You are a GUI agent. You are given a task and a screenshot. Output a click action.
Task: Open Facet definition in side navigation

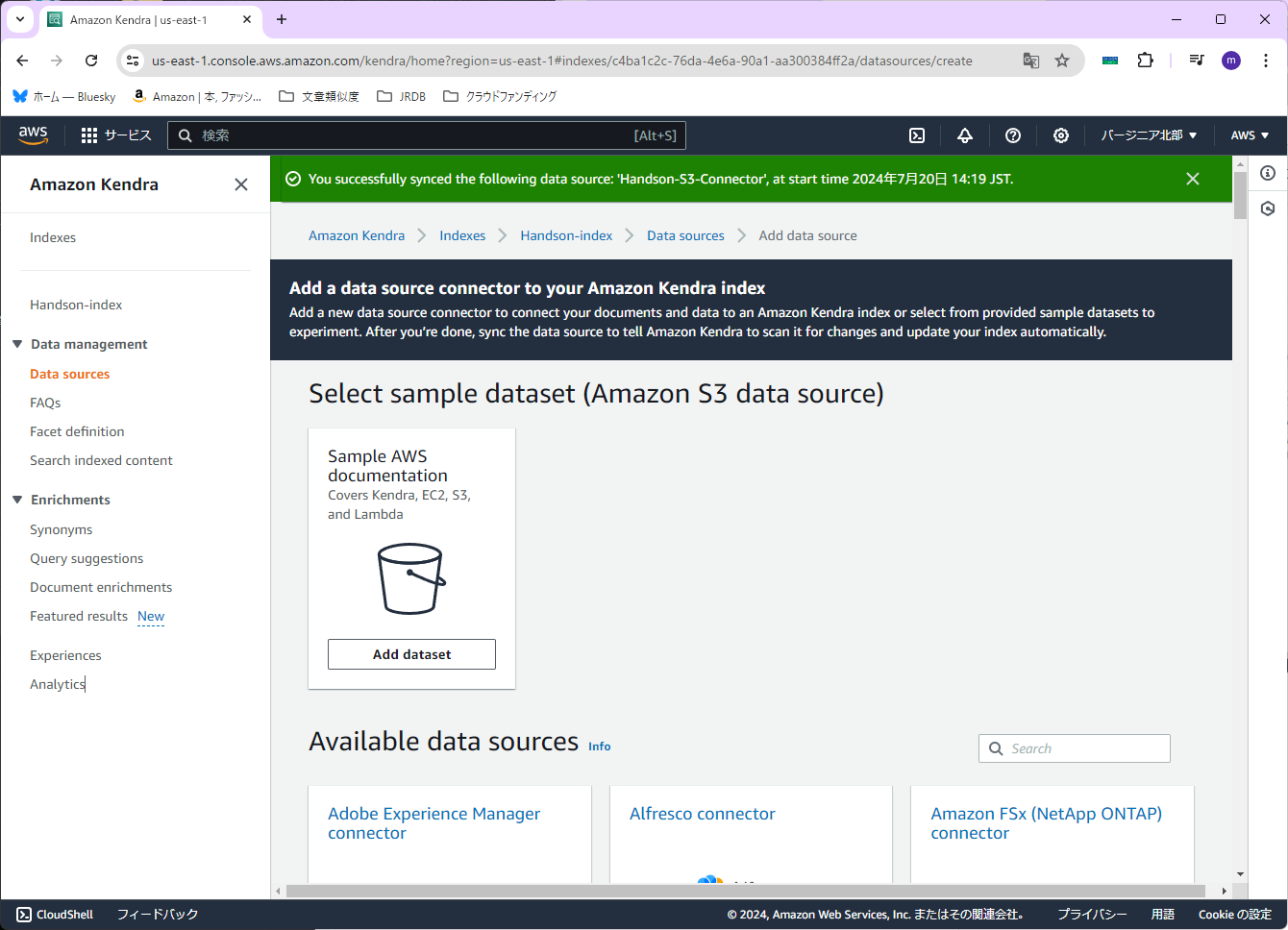[x=77, y=431]
